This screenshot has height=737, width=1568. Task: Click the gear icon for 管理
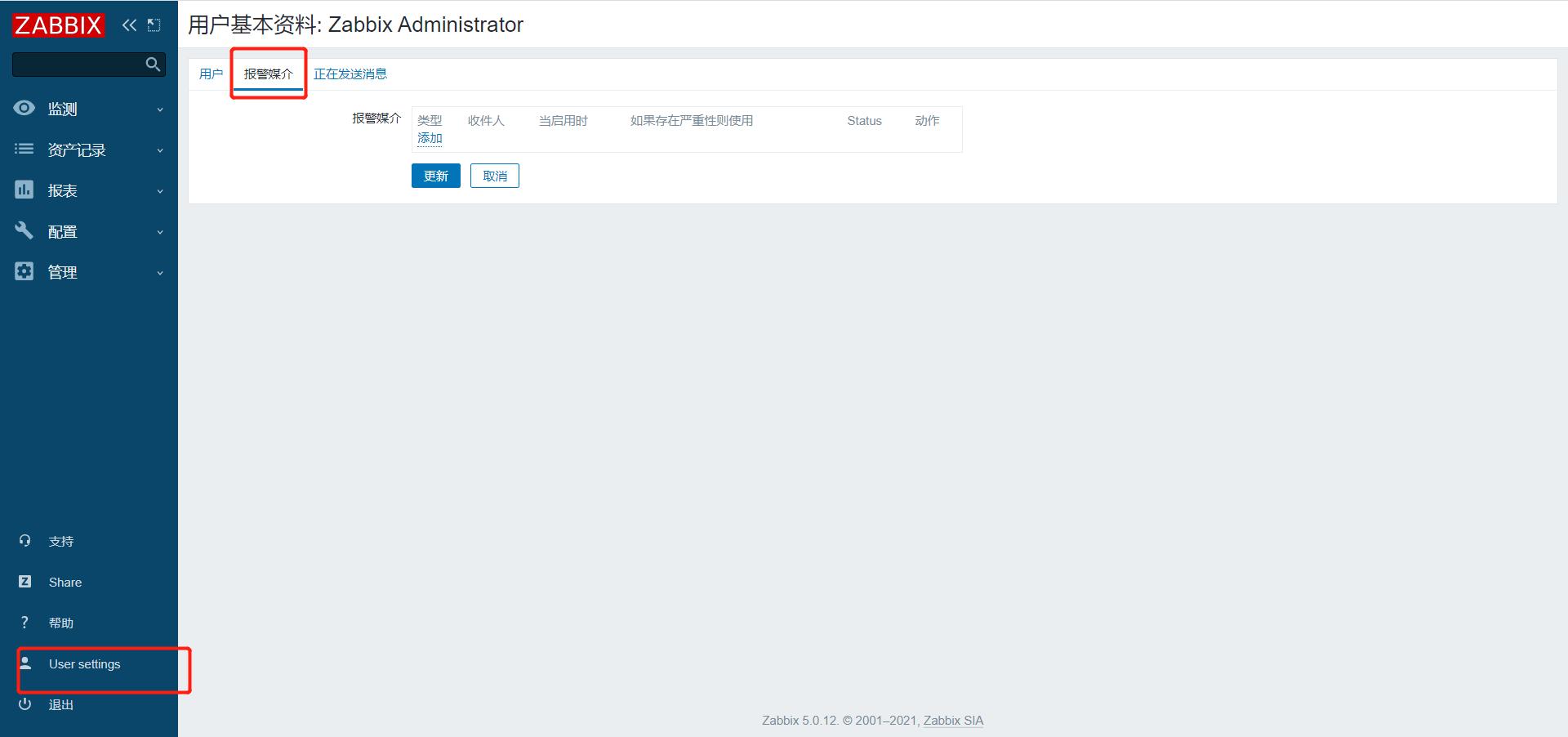tap(24, 271)
